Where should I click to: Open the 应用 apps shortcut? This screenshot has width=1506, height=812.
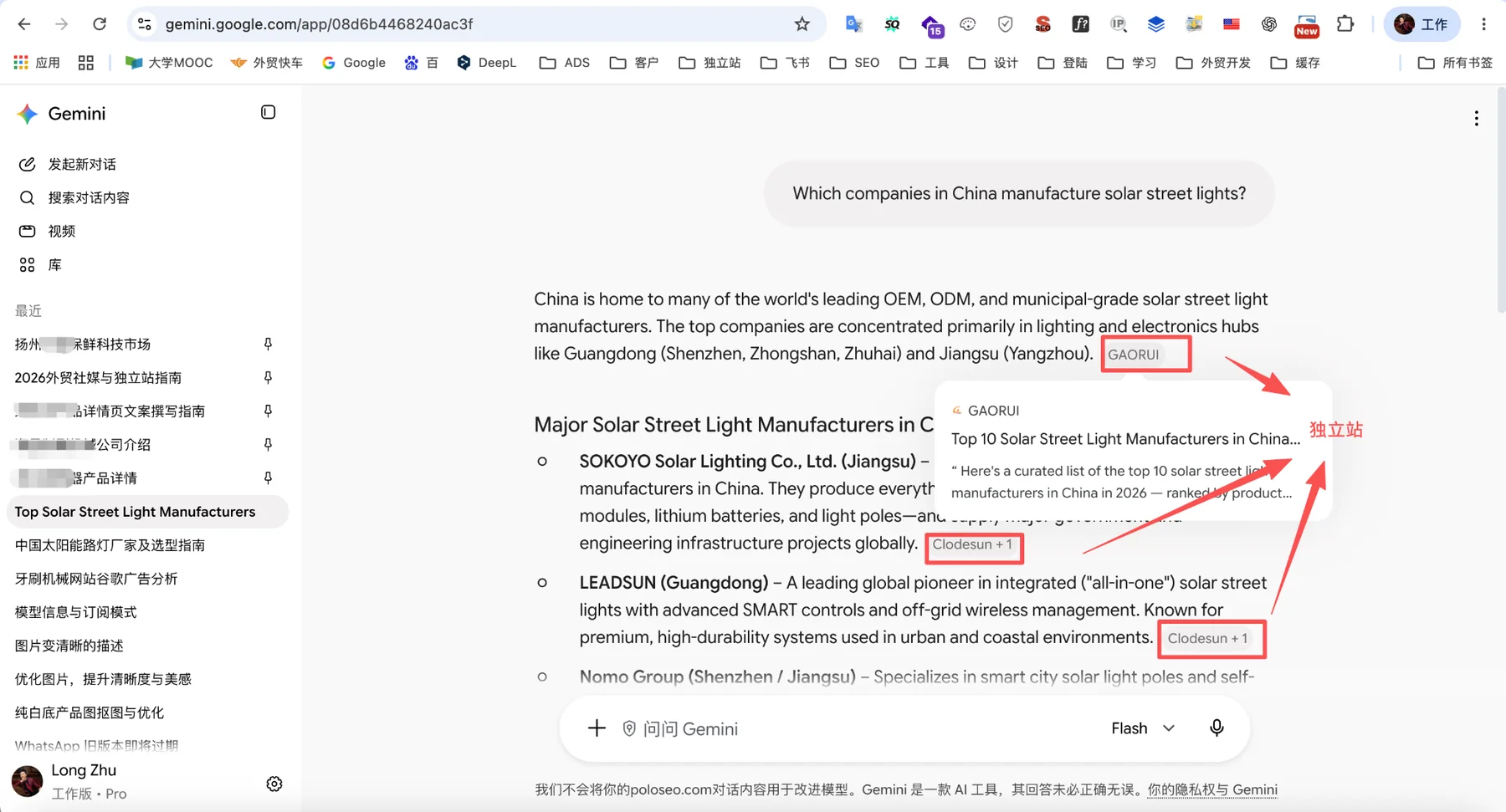(37, 63)
